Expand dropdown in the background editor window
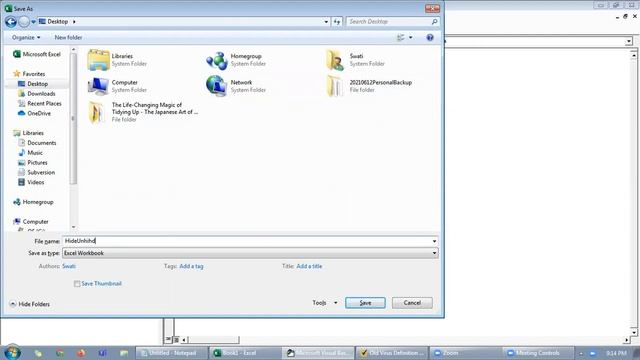This screenshot has width=640, height=360. tap(629, 41)
